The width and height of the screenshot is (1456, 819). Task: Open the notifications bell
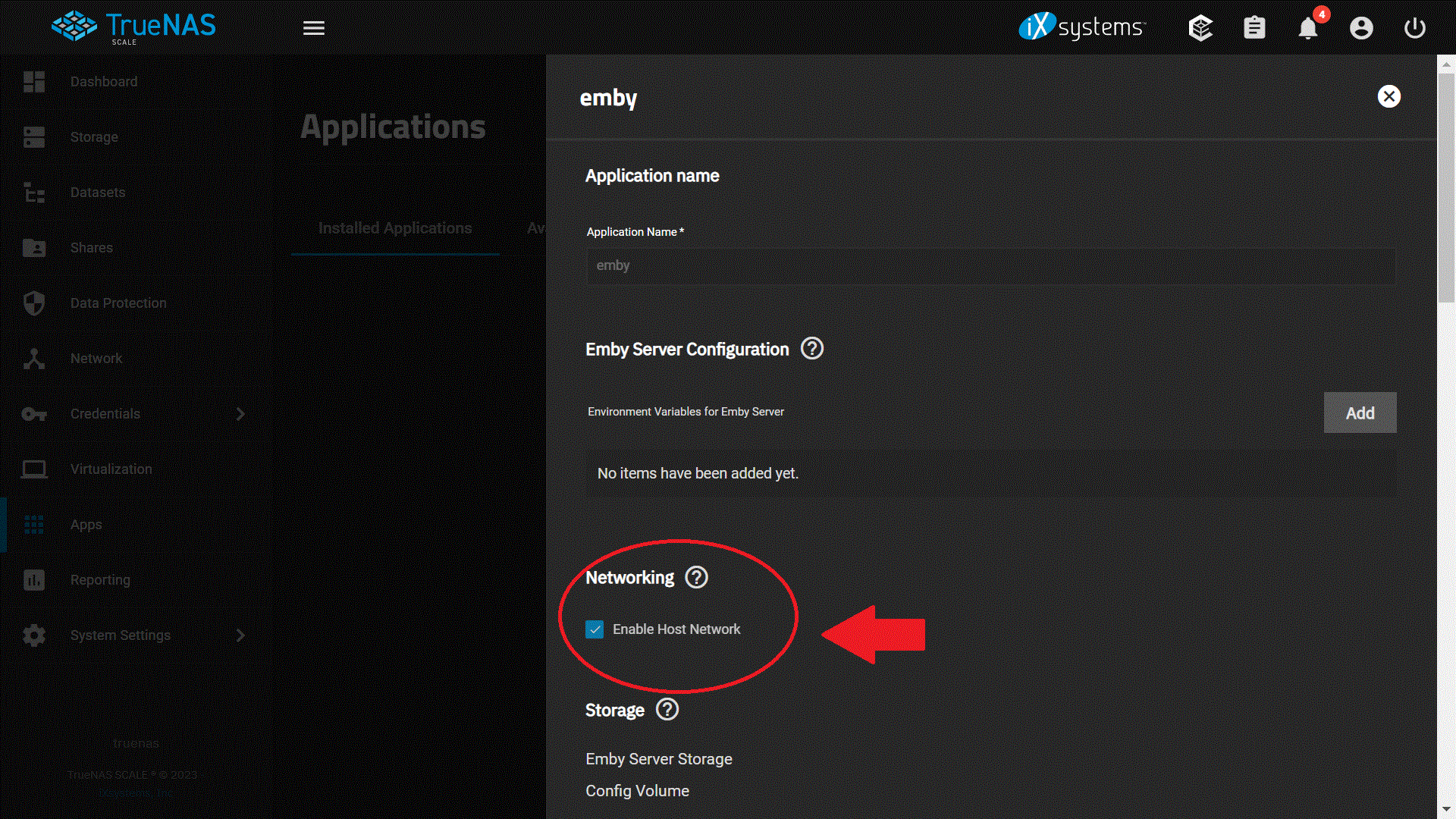point(1307,27)
